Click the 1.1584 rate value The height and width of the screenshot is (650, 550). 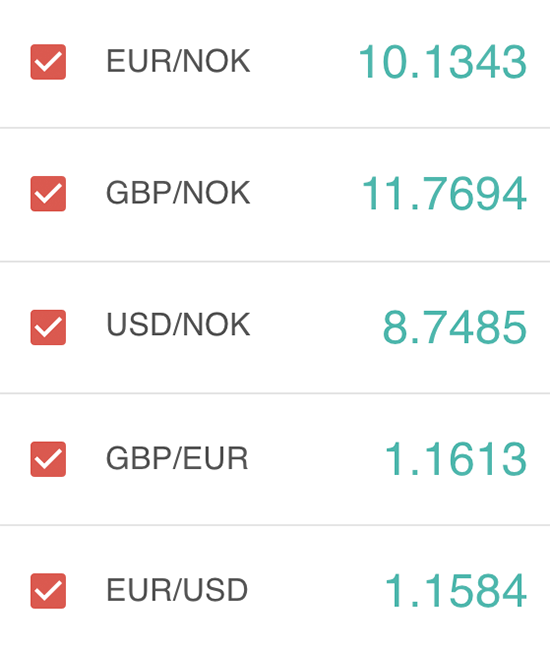tap(456, 591)
